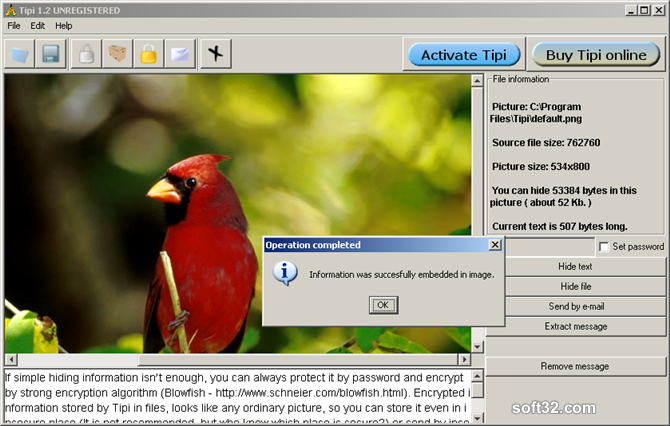This screenshot has width=670, height=426.
Task: Click the text box scrollbar thumb
Action: pos(477,390)
